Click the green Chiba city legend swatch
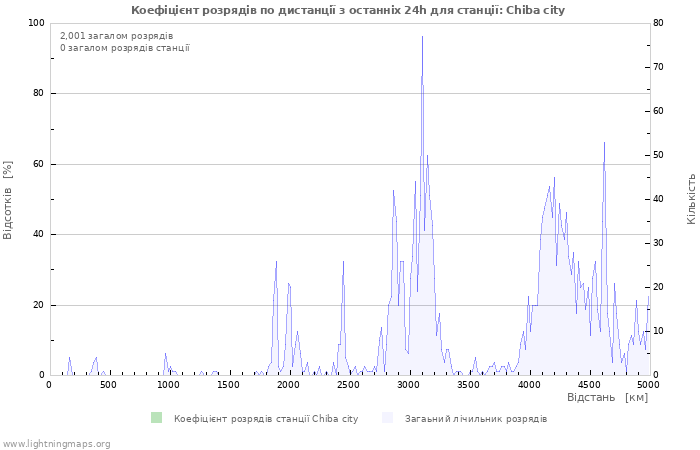Screen dimensions: 700x450 point(156,418)
